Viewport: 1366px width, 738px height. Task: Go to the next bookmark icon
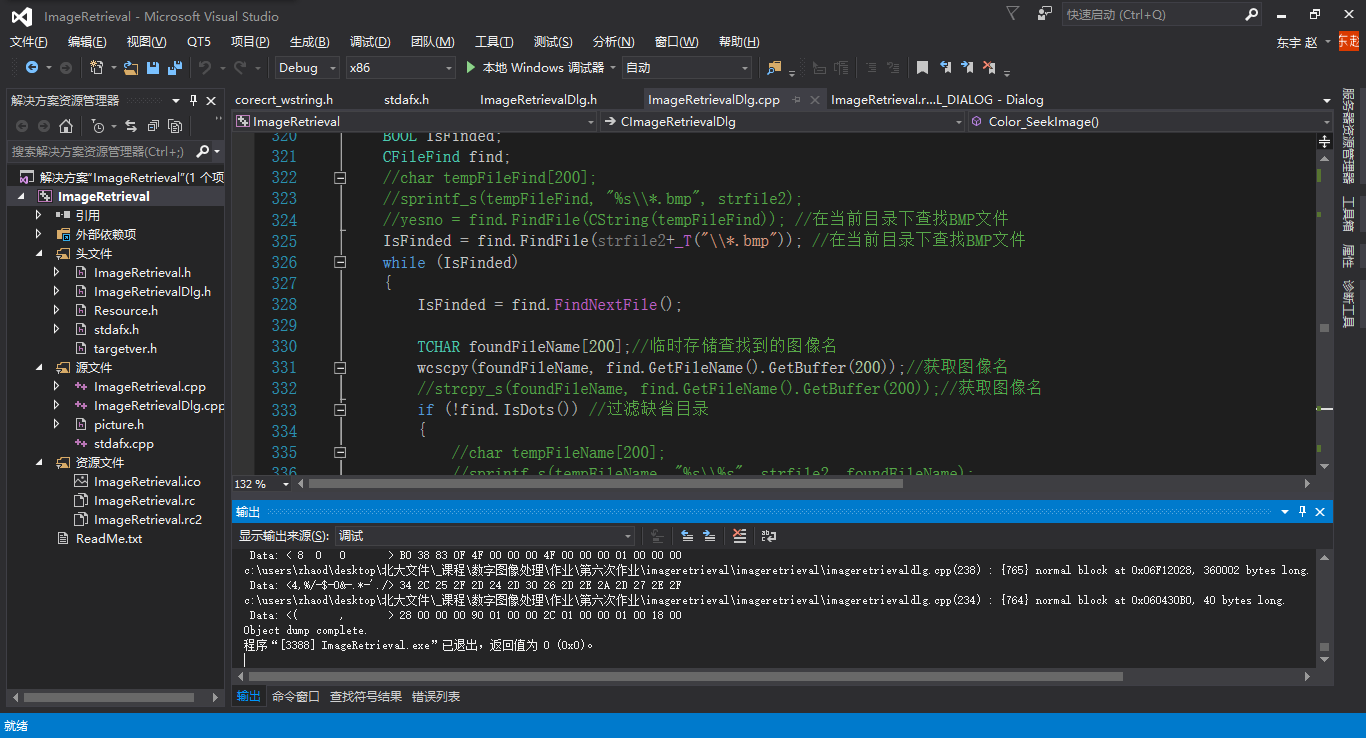967,67
